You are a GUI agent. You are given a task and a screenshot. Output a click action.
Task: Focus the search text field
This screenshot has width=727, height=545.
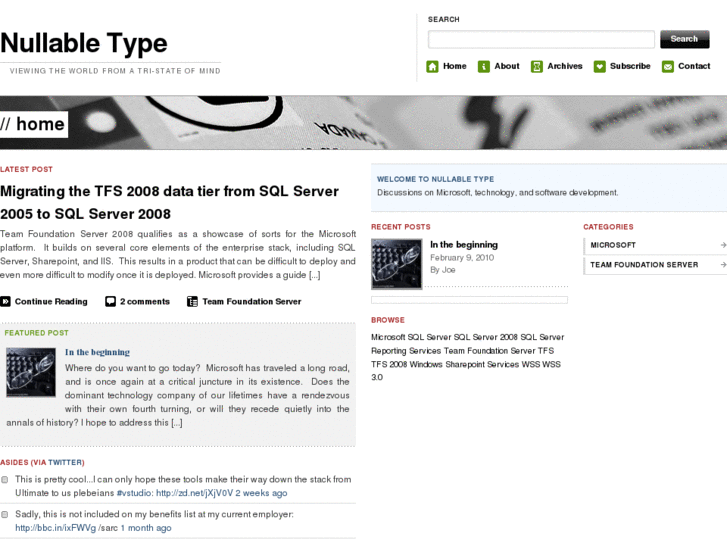pos(541,39)
